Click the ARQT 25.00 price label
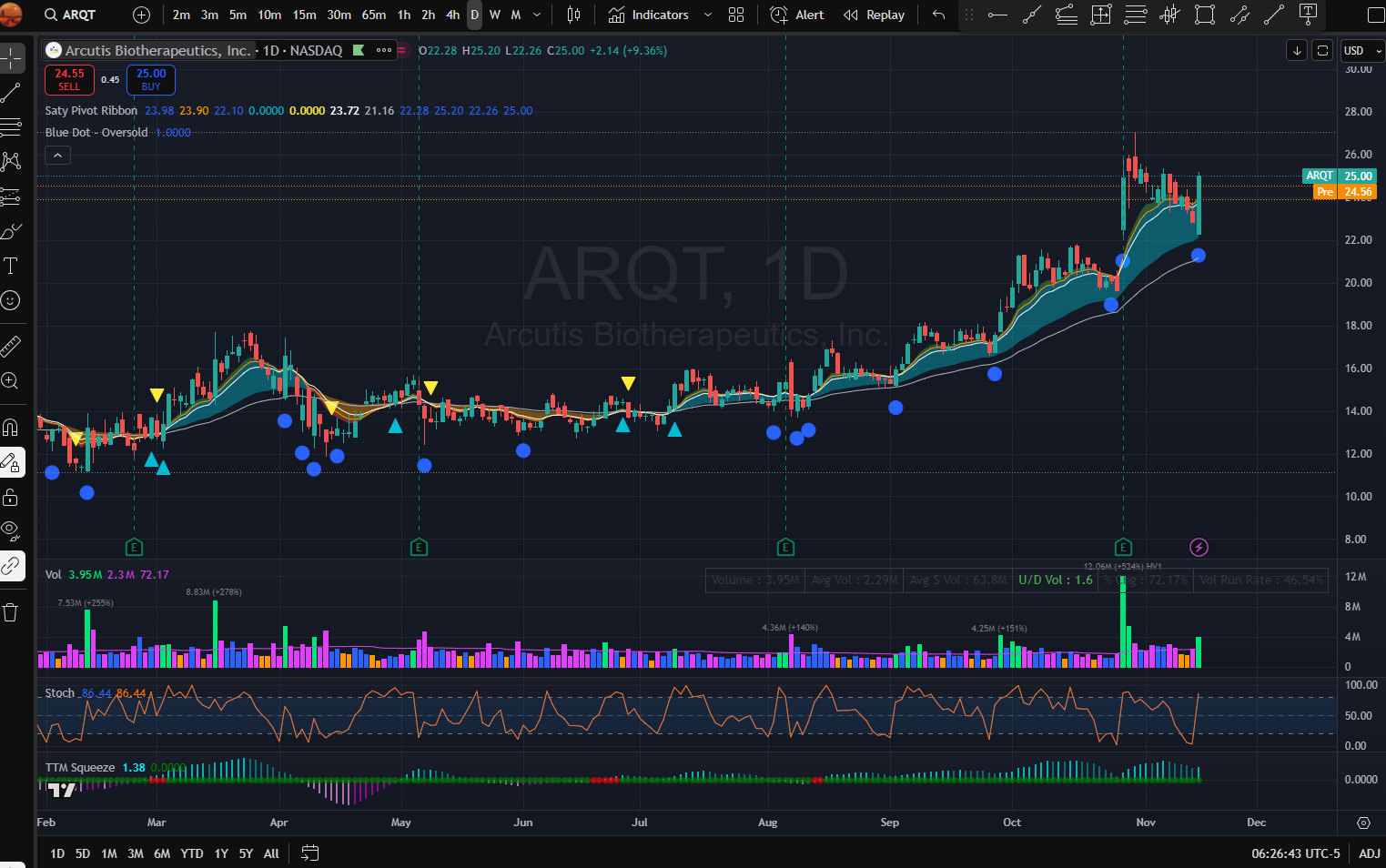The height and width of the screenshot is (868, 1386). 1339,176
